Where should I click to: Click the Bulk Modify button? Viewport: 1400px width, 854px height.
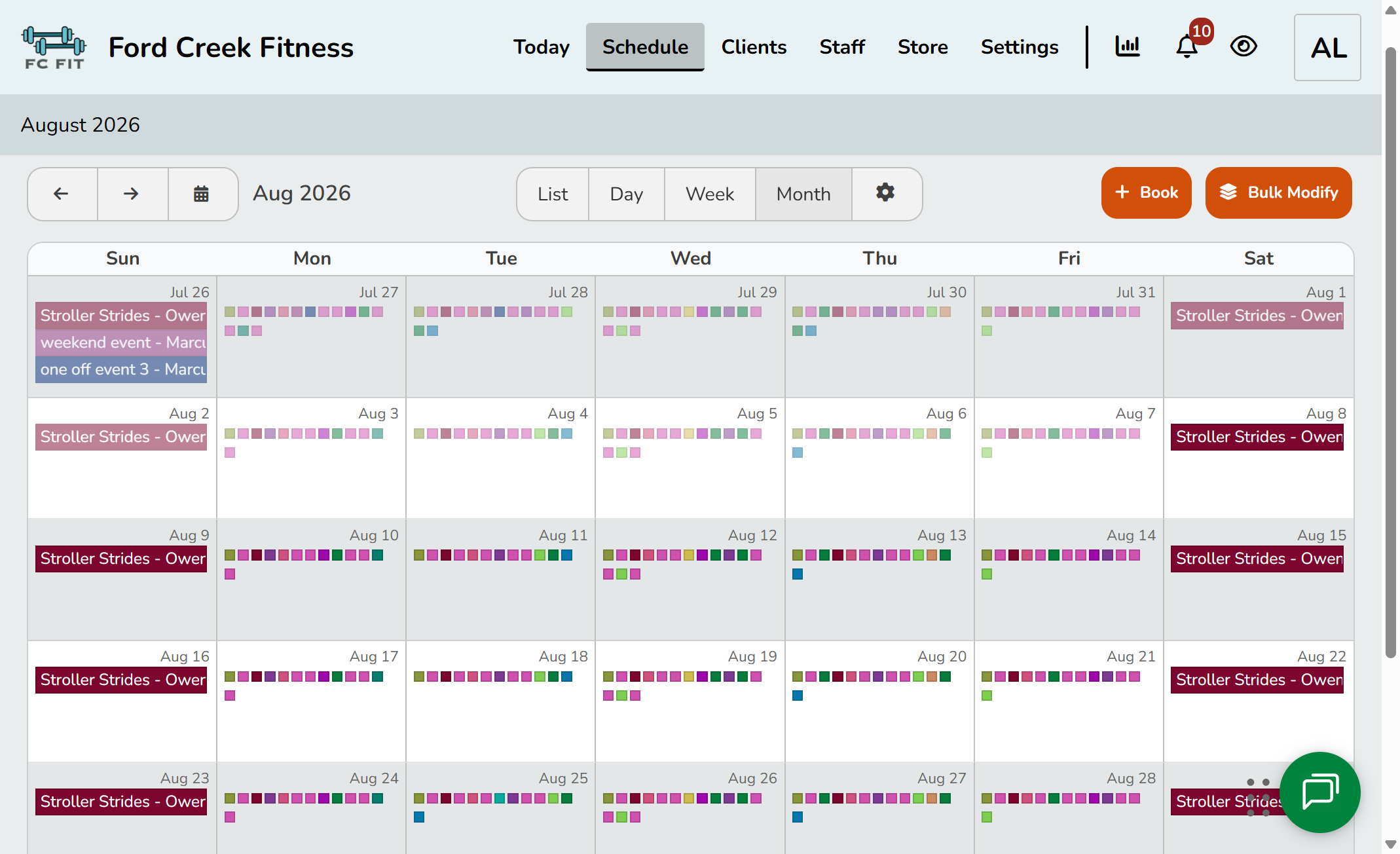pyautogui.click(x=1278, y=193)
